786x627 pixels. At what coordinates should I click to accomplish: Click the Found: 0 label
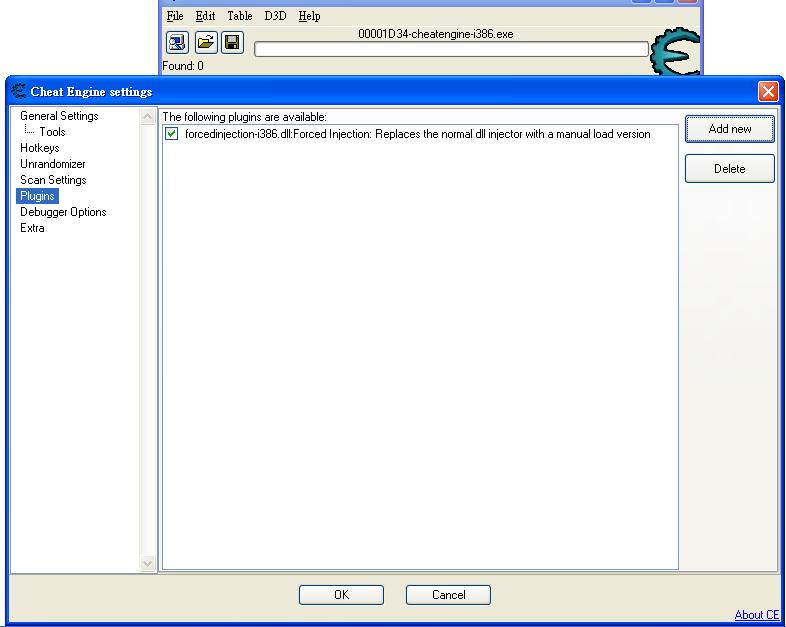click(183, 66)
